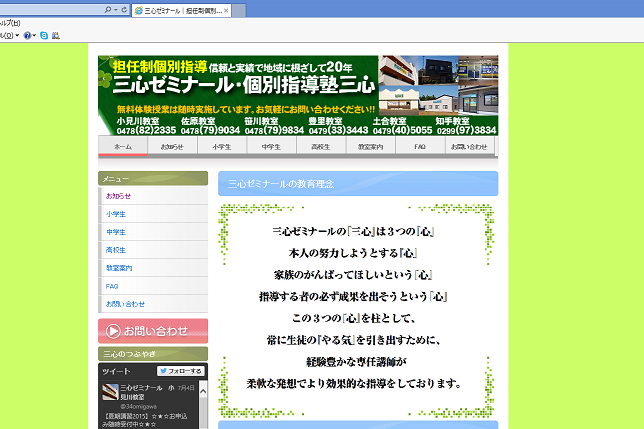Click the site header banner image
The width and height of the screenshot is (644, 429).
[x=298, y=96]
